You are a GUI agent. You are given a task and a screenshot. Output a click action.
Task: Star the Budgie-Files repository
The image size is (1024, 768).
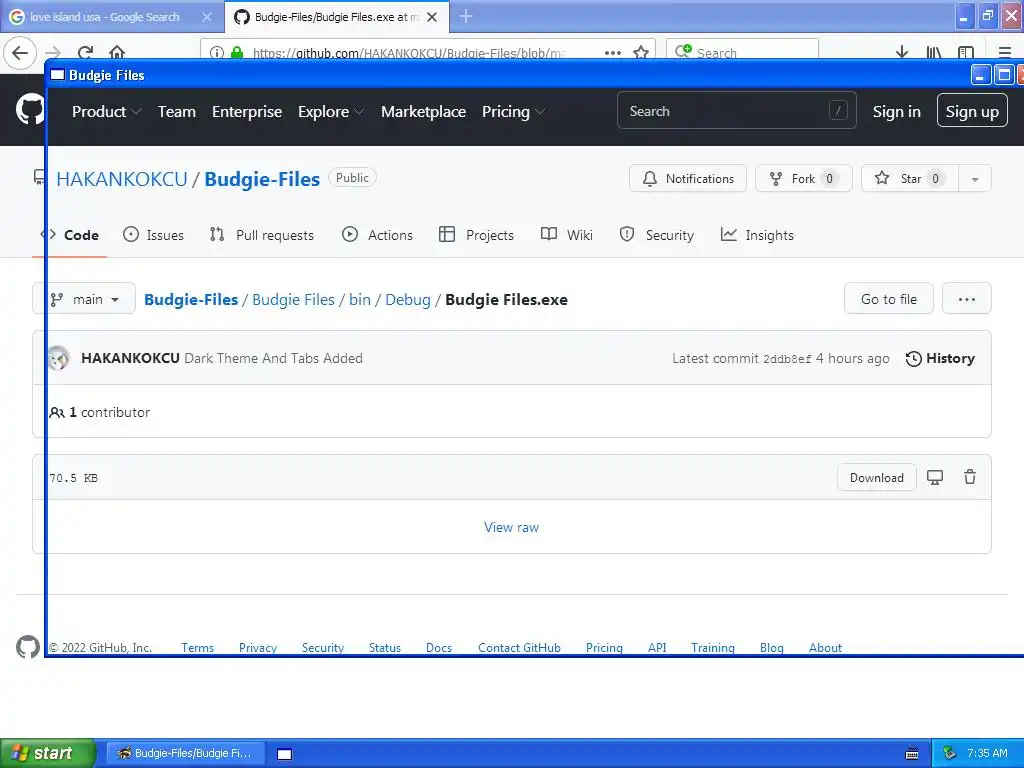point(910,179)
